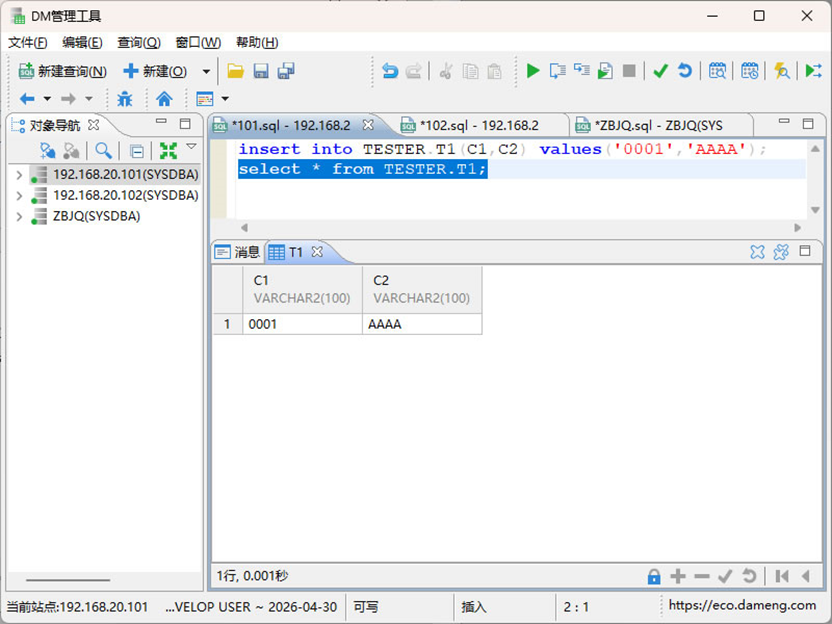Image resolution: width=832 pixels, height=624 pixels.
Task: Click the green expand arrows icon in navigator
Action: point(168,151)
